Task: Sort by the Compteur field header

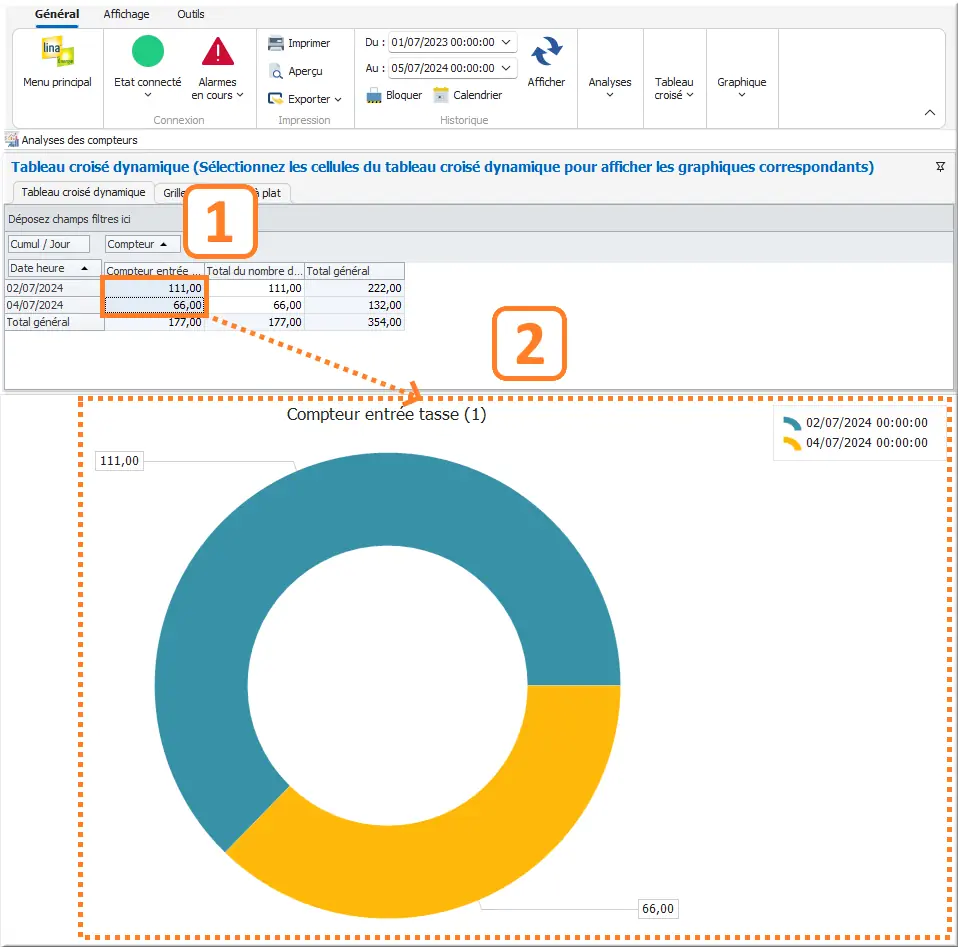Action: pos(142,244)
